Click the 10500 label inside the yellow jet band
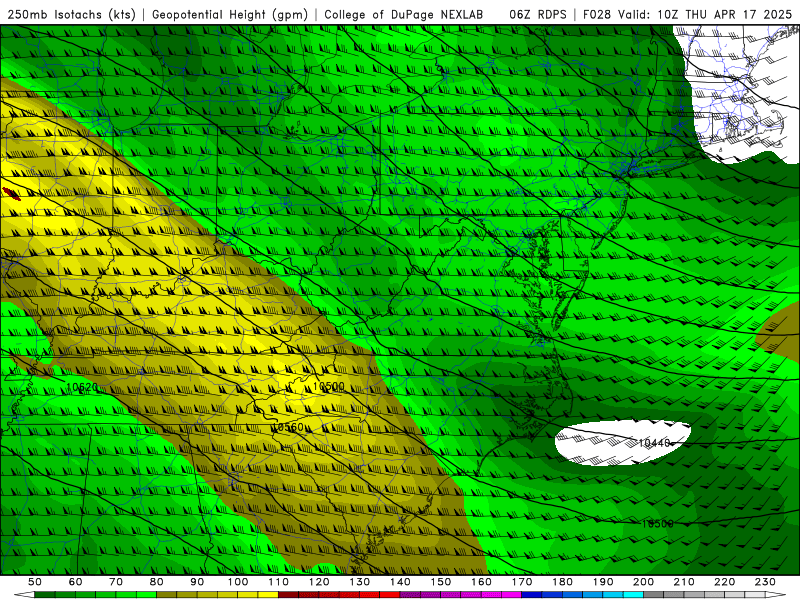Viewport: 800px width, 600px height. (x=329, y=386)
